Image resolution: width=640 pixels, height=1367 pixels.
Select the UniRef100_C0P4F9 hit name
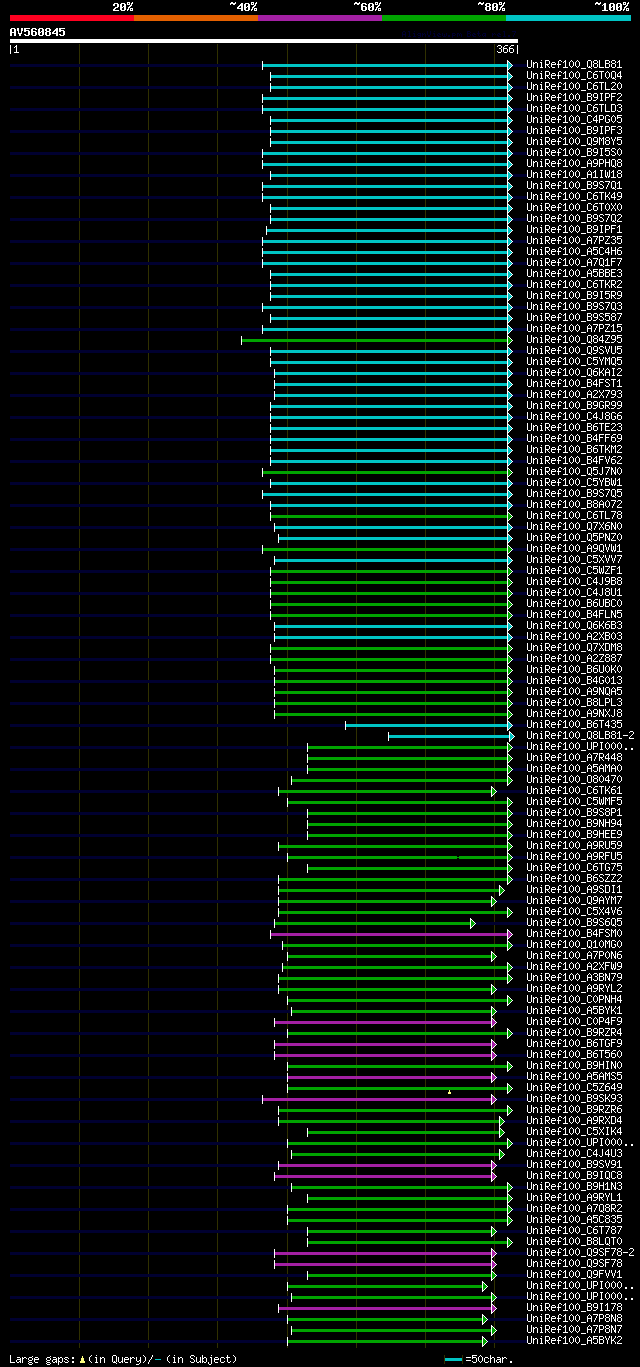574,1022
